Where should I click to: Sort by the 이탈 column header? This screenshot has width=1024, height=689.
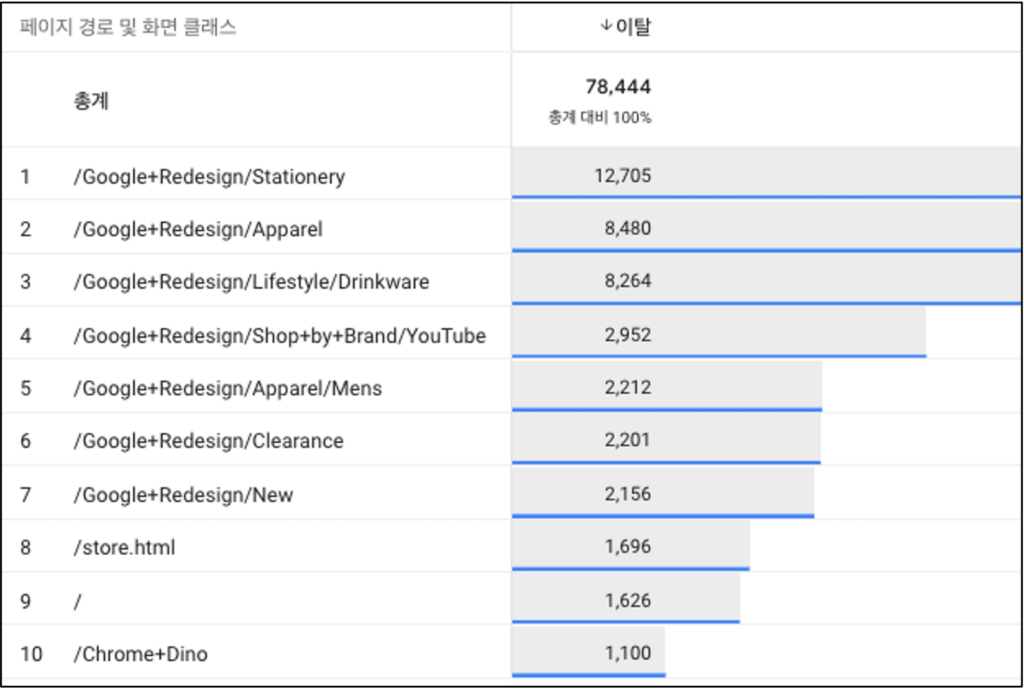(x=633, y=27)
